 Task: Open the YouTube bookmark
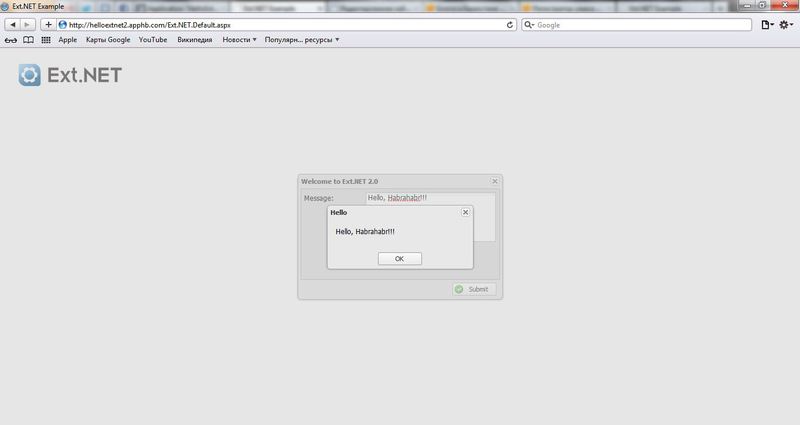[153, 40]
